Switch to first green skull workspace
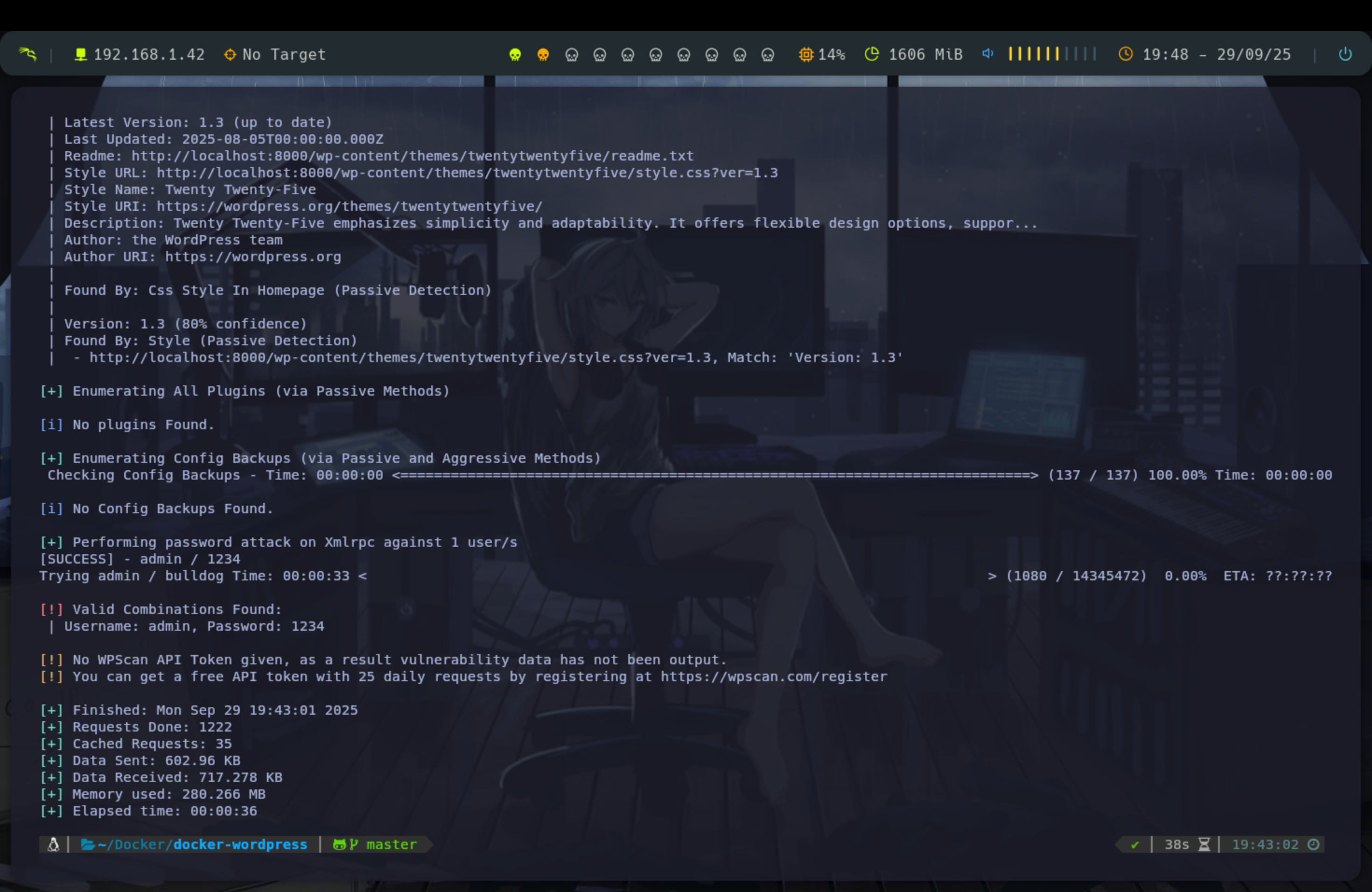 click(x=515, y=55)
